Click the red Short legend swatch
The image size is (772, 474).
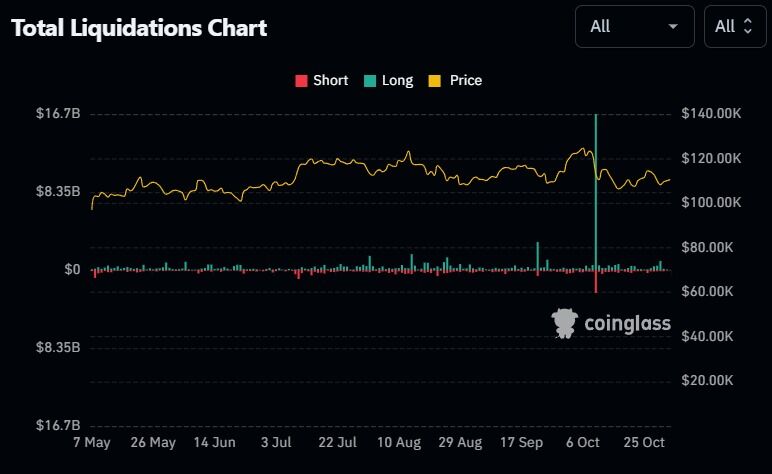(x=301, y=80)
